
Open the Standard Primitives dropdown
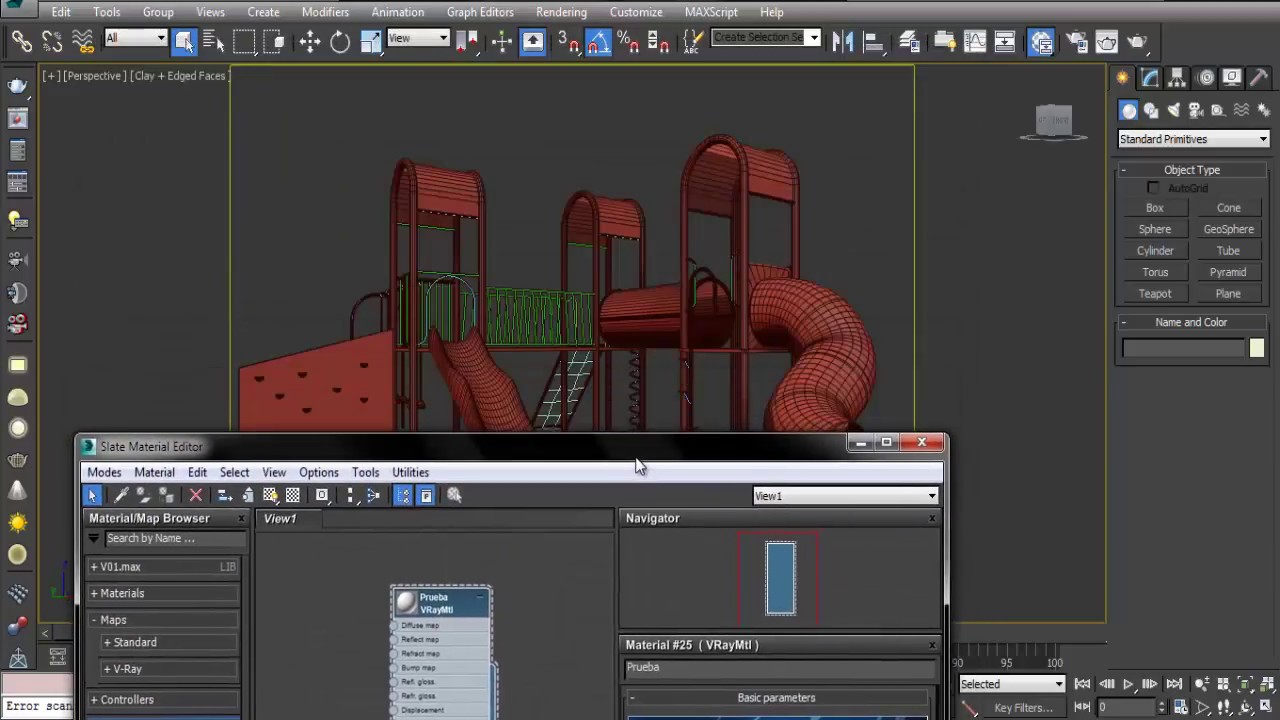click(x=1193, y=139)
